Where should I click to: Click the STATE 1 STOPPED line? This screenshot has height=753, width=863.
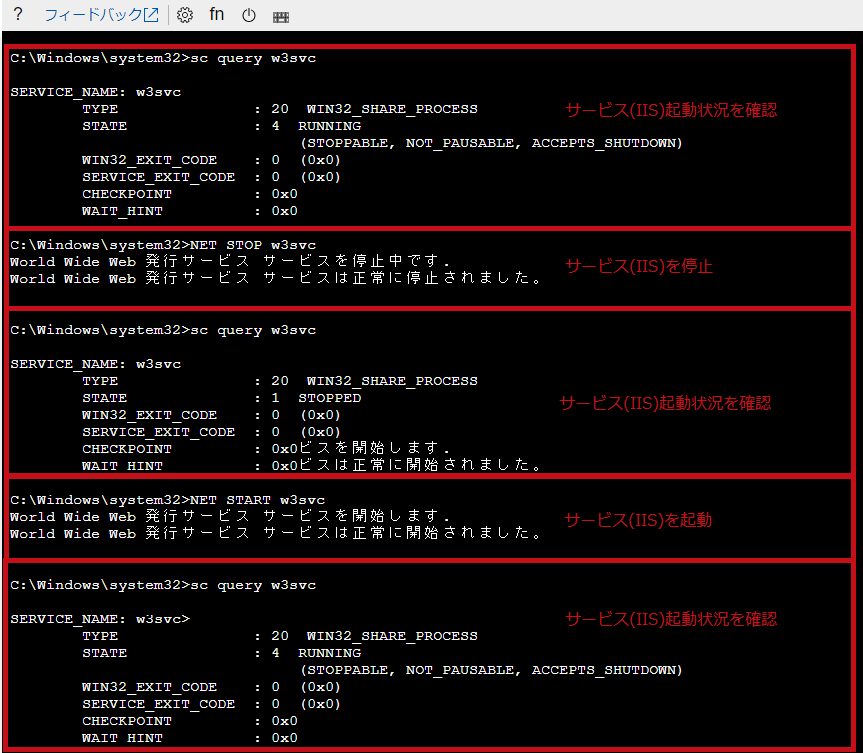(x=222, y=398)
